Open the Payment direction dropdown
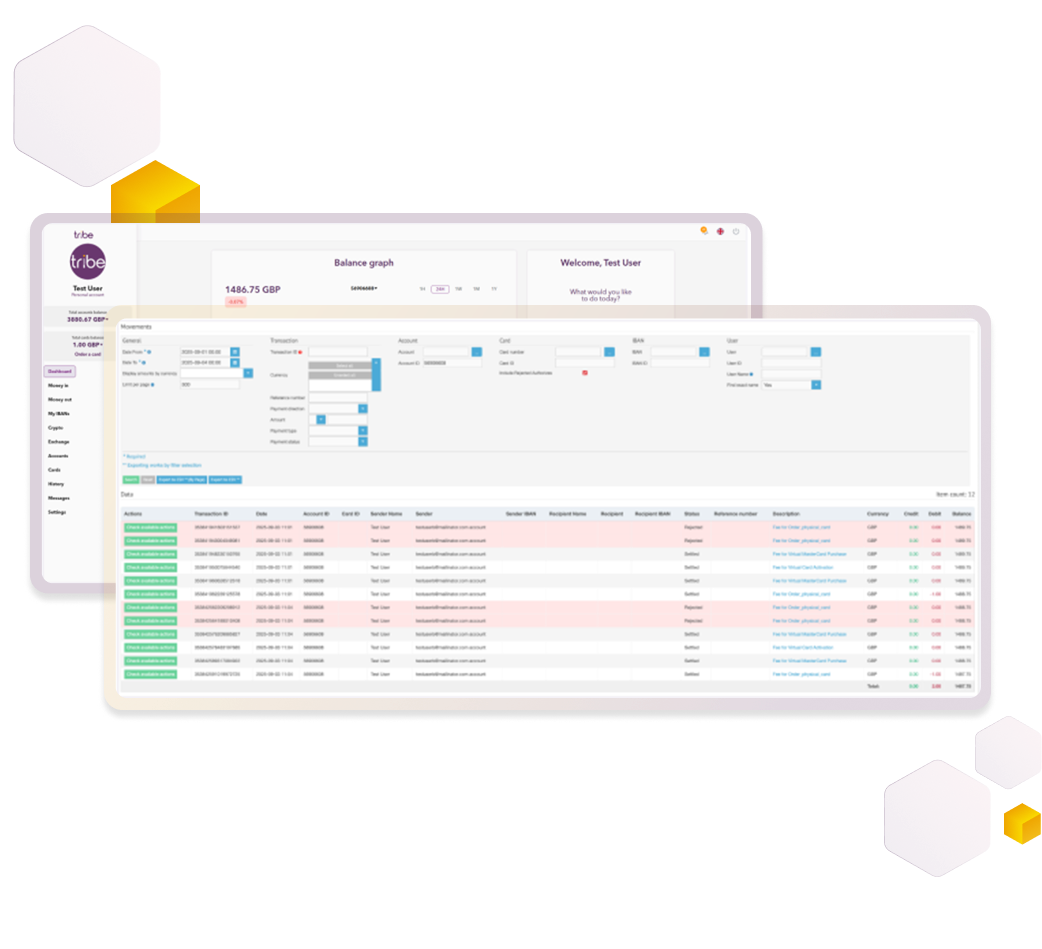1042x949 pixels. 362,408
